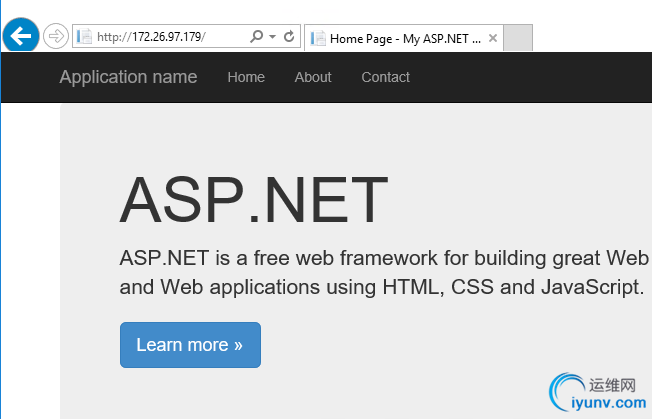Open the Contact navigation link

[x=385, y=77]
